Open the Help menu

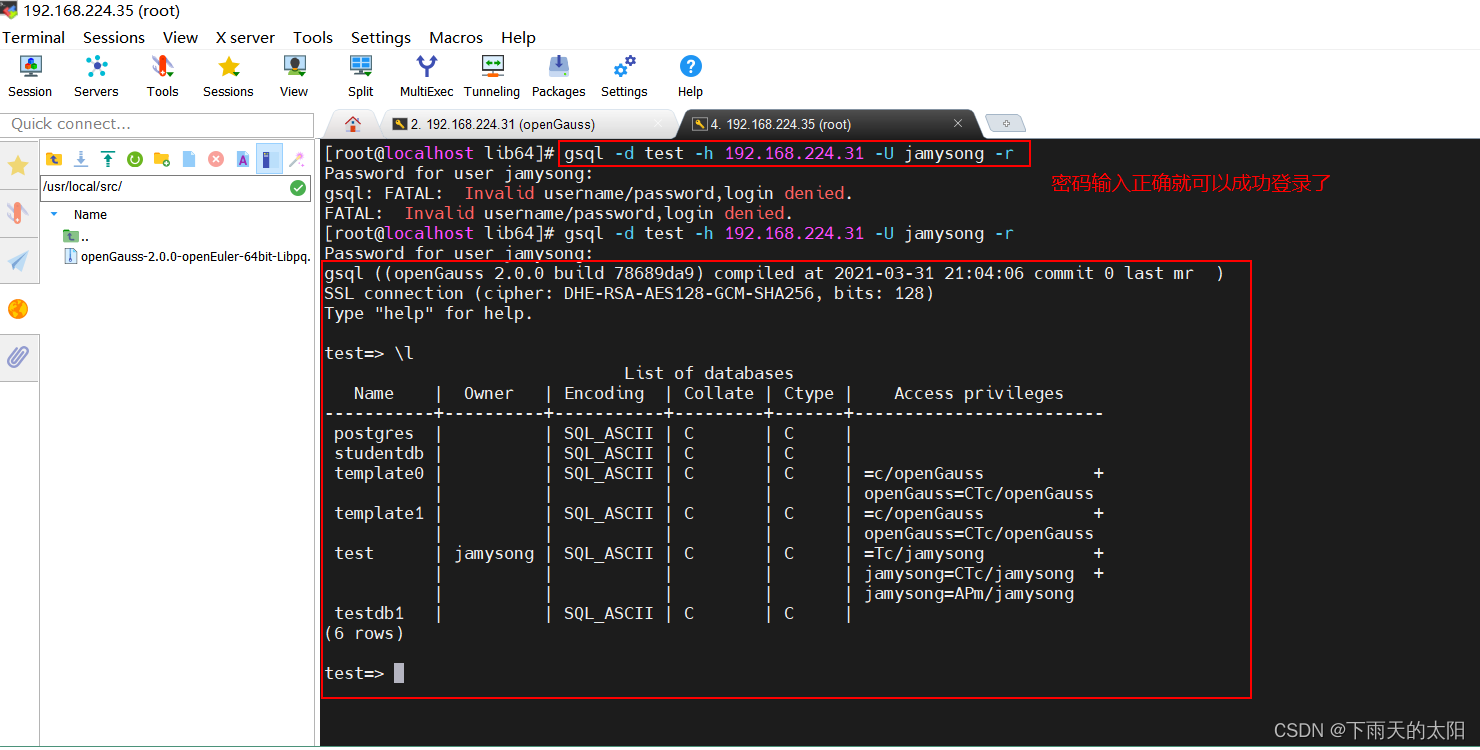(518, 37)
